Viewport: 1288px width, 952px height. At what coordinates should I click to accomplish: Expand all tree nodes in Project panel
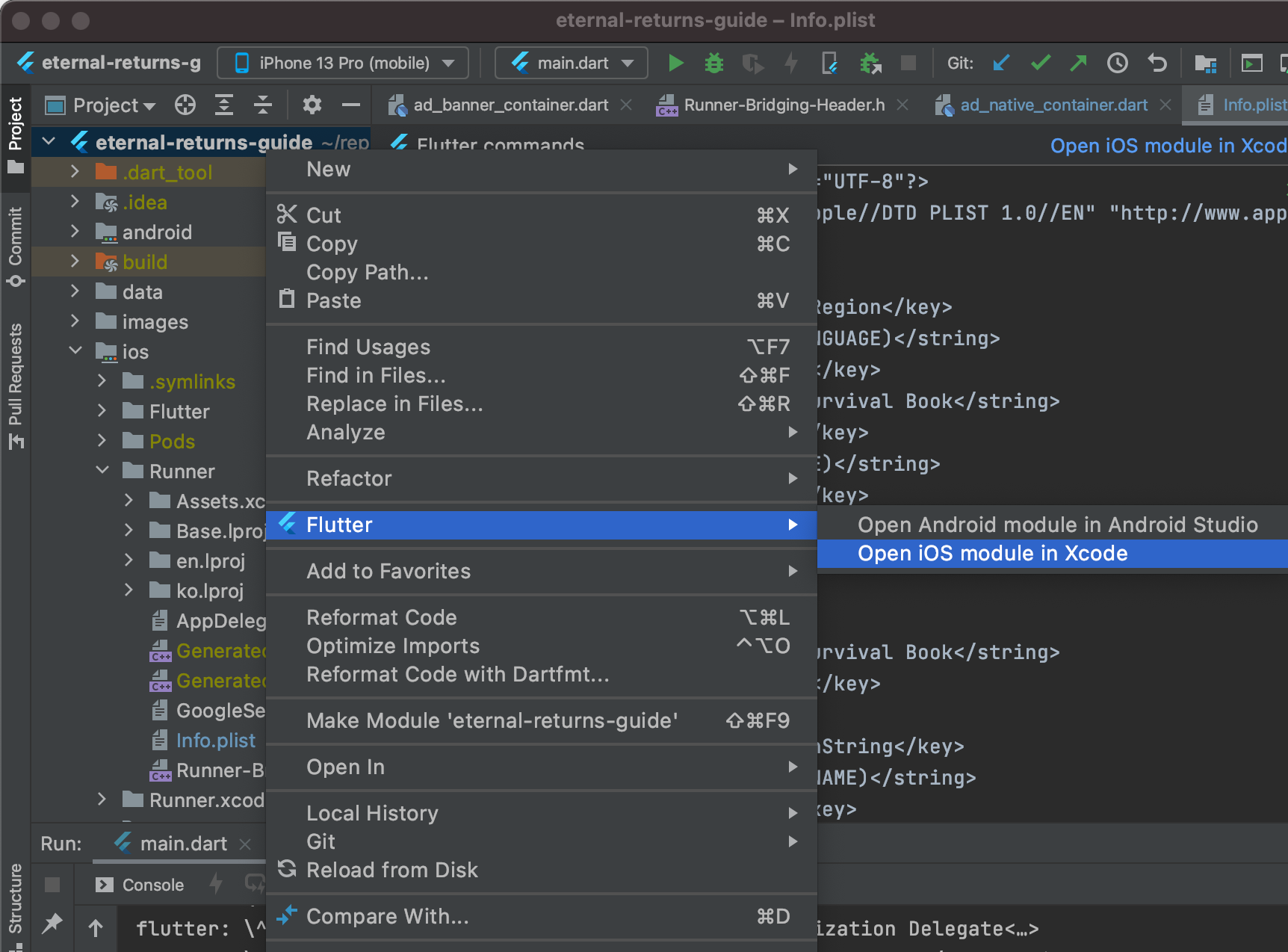click(x=224, y=105)
